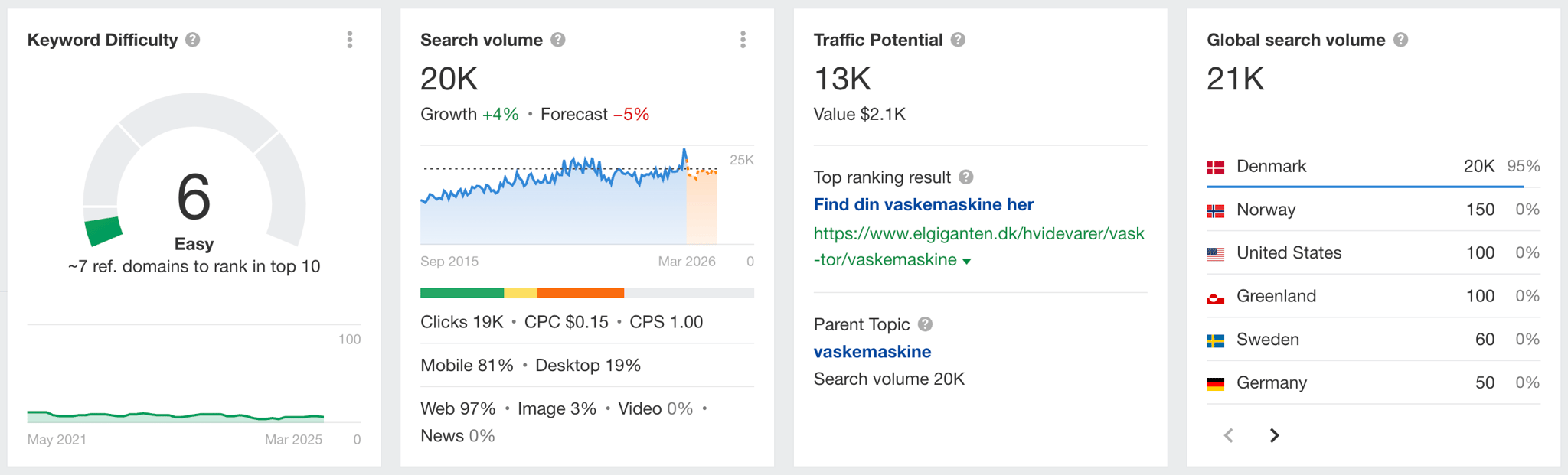
Task: Open Keyword Difficulty card options menu
Action: [350, 40]
